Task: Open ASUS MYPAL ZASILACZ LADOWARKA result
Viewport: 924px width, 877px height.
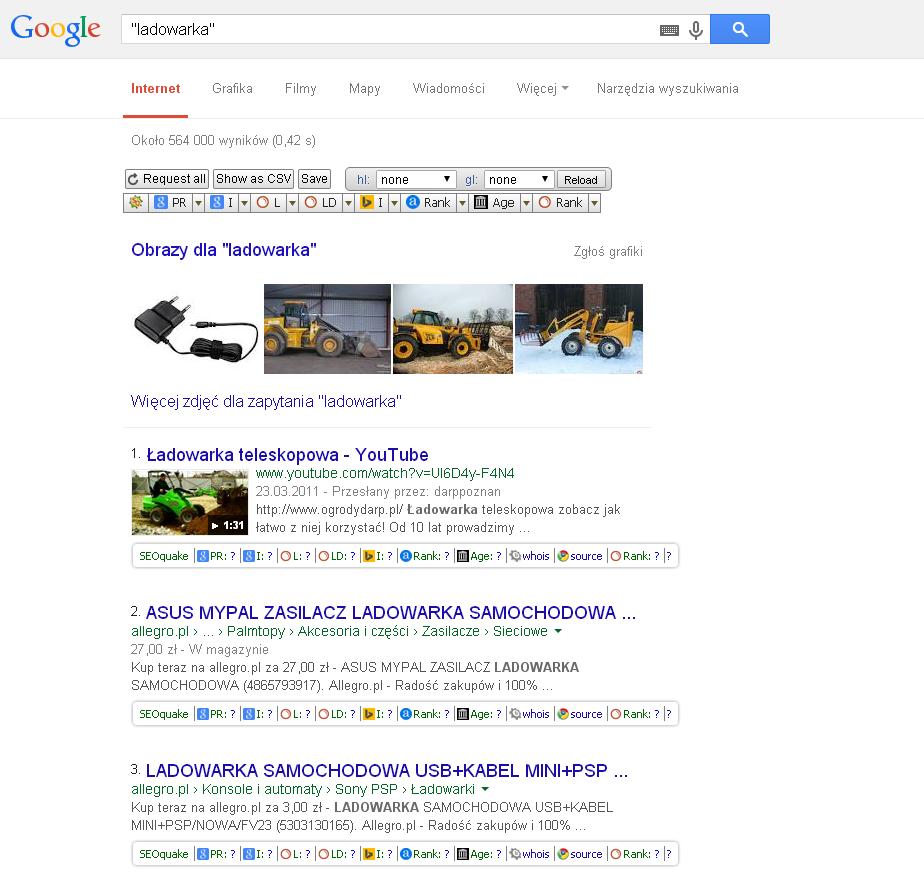Action: click(x=391, y=612)
